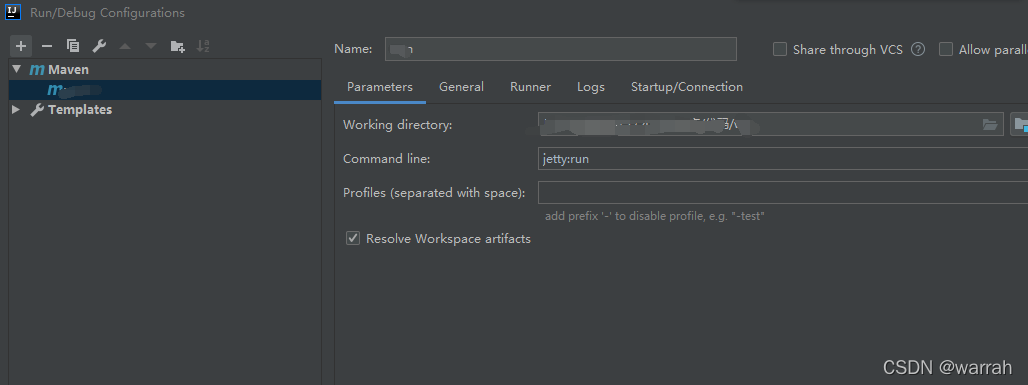This screenshot has width=1028, height=385.
Task: Open the Runner tab
Action: click(x=530, y=87)
